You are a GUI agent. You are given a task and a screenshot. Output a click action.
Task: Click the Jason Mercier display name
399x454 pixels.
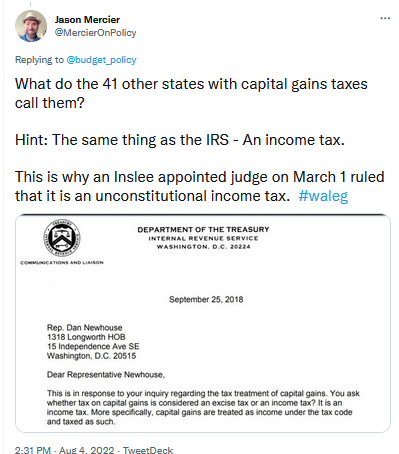[x=87, y=20]
